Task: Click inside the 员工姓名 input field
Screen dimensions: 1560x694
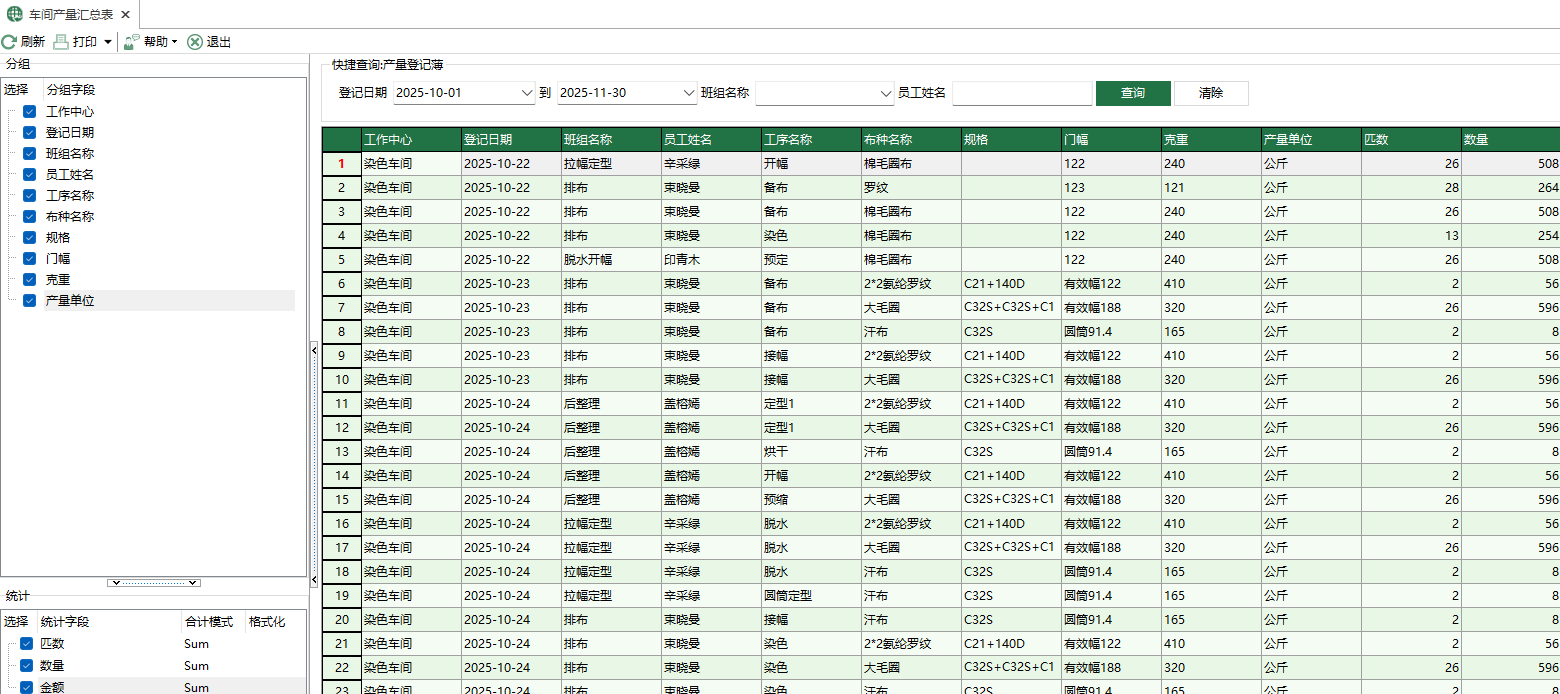Action: tap(1022, 92)
